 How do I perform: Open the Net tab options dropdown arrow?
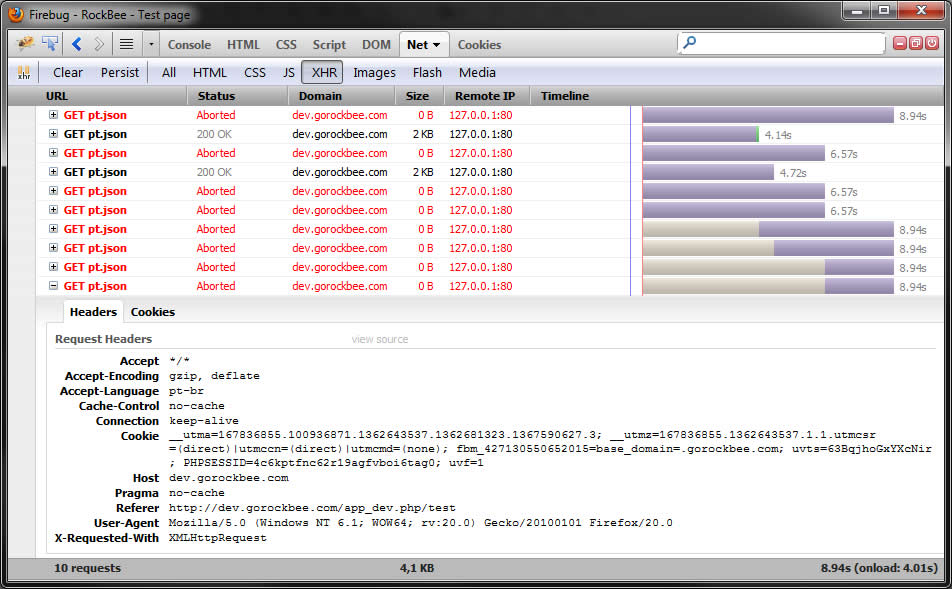(x=437, y=45)
